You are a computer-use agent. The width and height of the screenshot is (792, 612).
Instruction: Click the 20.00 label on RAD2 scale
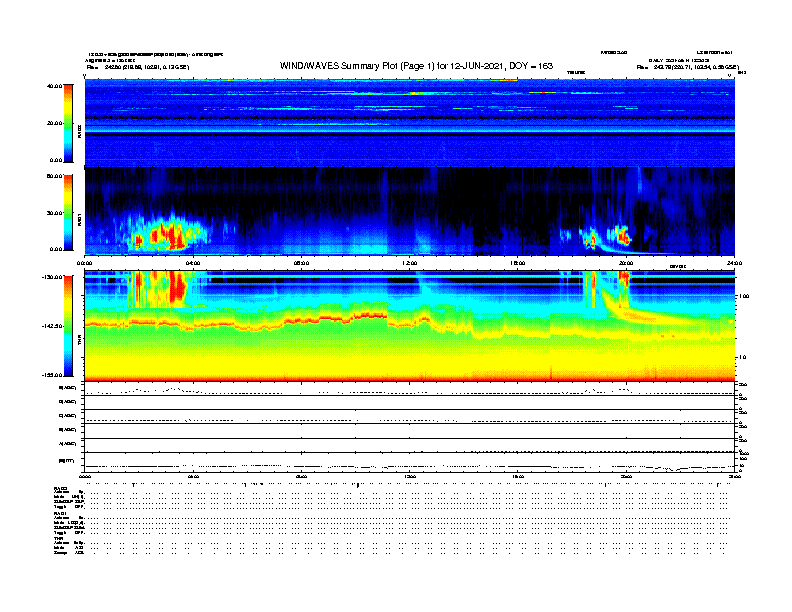point(54,123)
